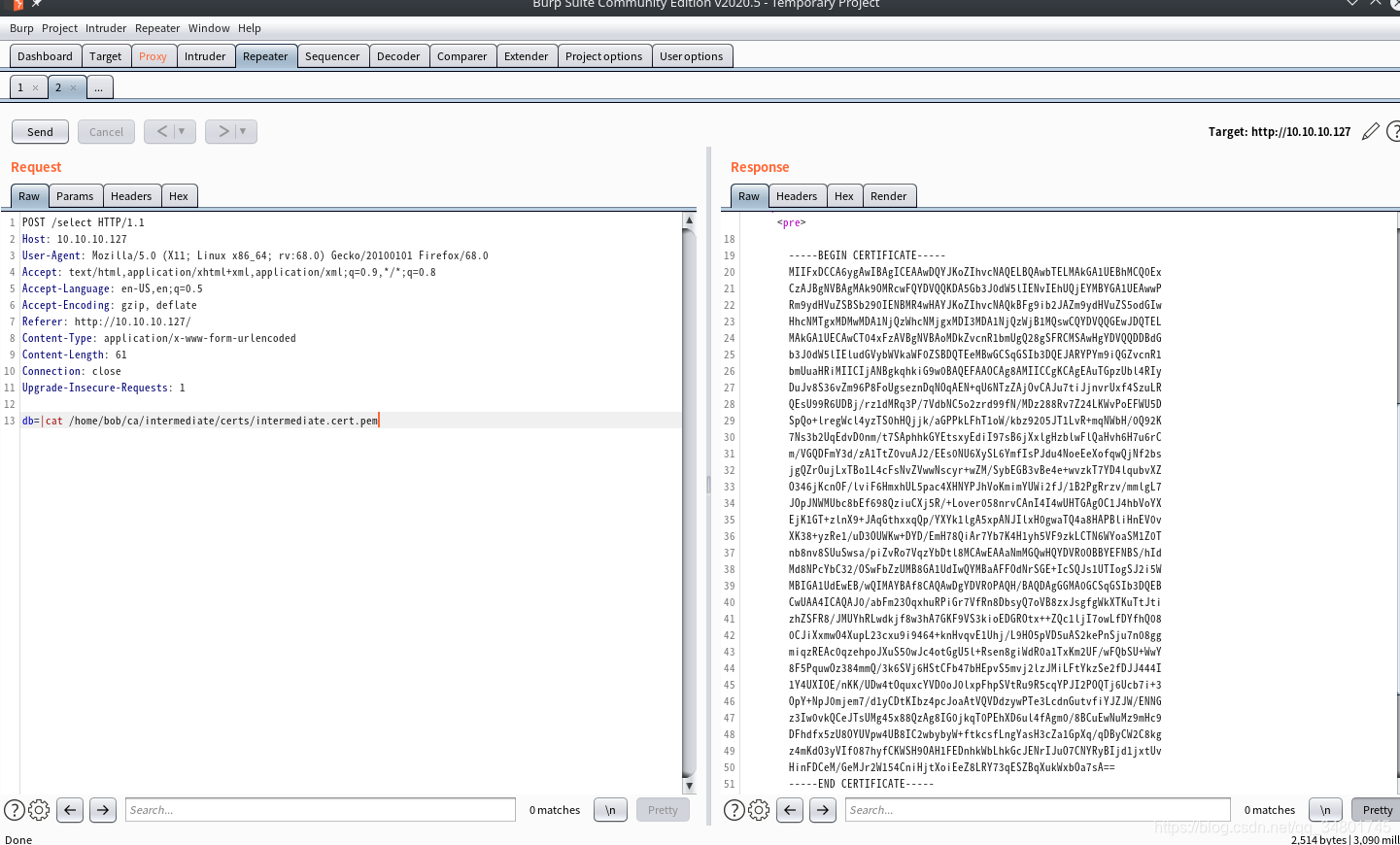Click the 'Content-Length: 61' header line

pyautogui.click(x=75, y=355)
